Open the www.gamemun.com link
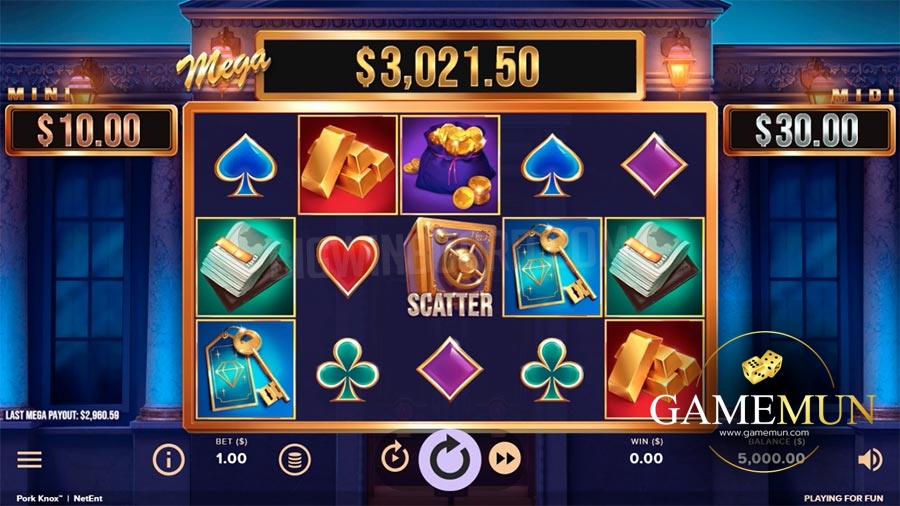This screenshot has height=506, width=900. click(764, 433)
